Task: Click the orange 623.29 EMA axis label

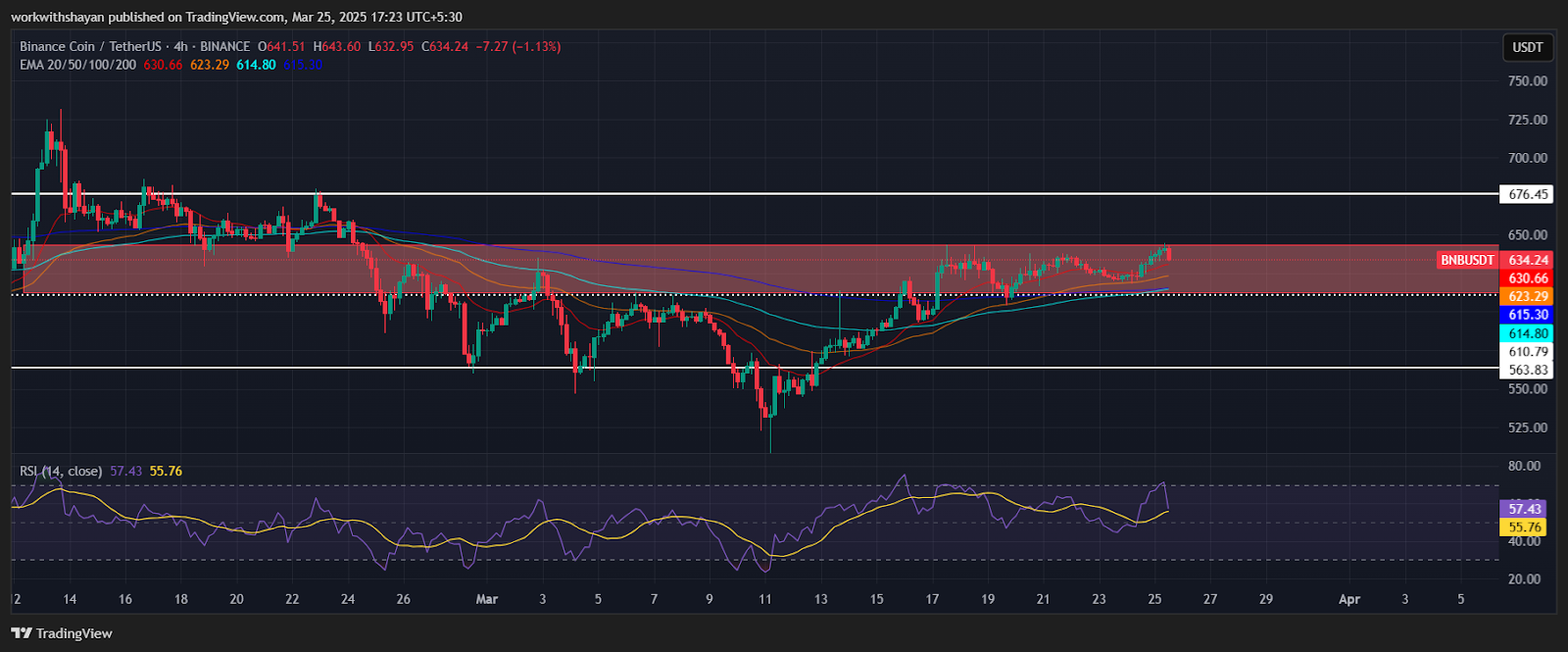Action: [x=1527, y=296]
